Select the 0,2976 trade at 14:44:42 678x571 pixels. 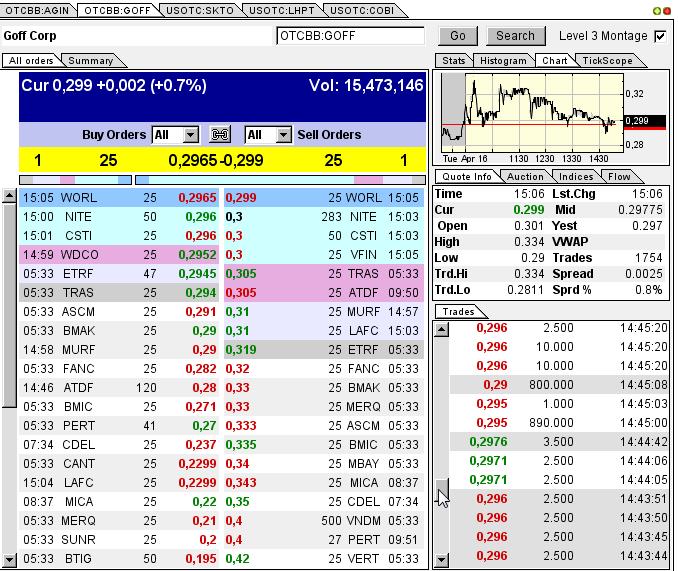tap(560, 442)
